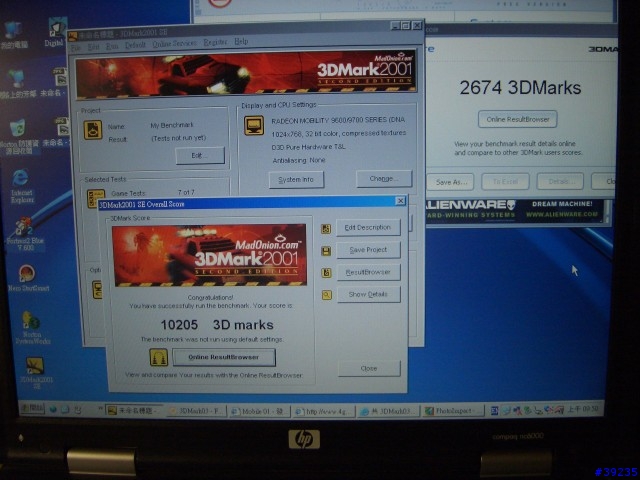
Task: Switch to the 3DMark03 - F... taskbar button
Action: tap(196, 411)
